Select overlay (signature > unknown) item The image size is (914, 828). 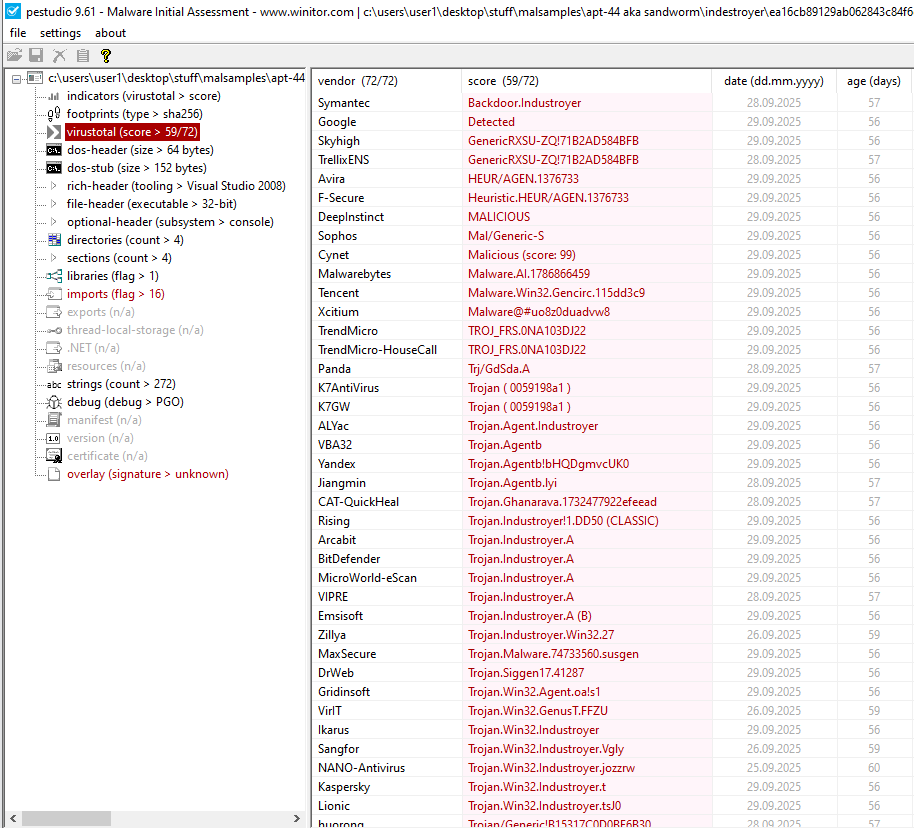pos(147,474)
